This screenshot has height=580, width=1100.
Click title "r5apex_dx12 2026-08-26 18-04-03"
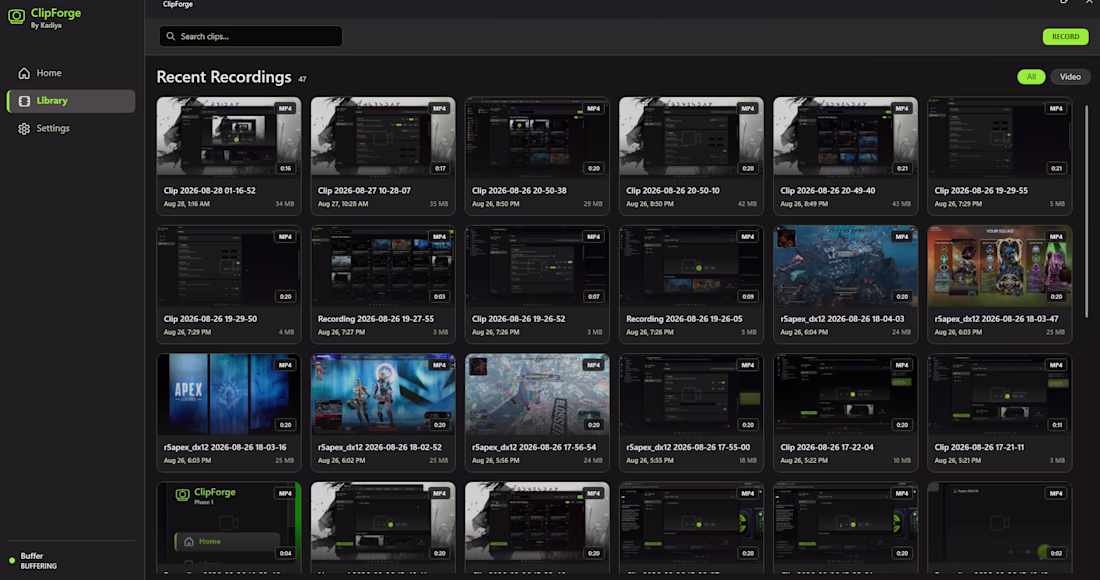843,319
